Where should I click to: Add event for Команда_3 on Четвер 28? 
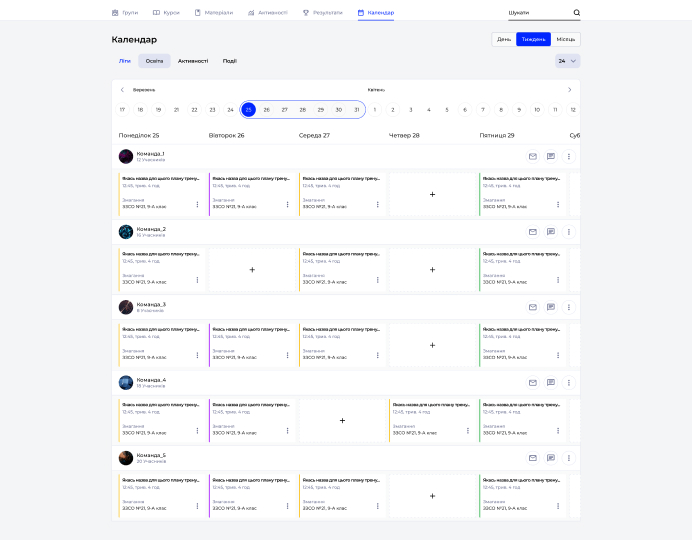click(432, 345)
